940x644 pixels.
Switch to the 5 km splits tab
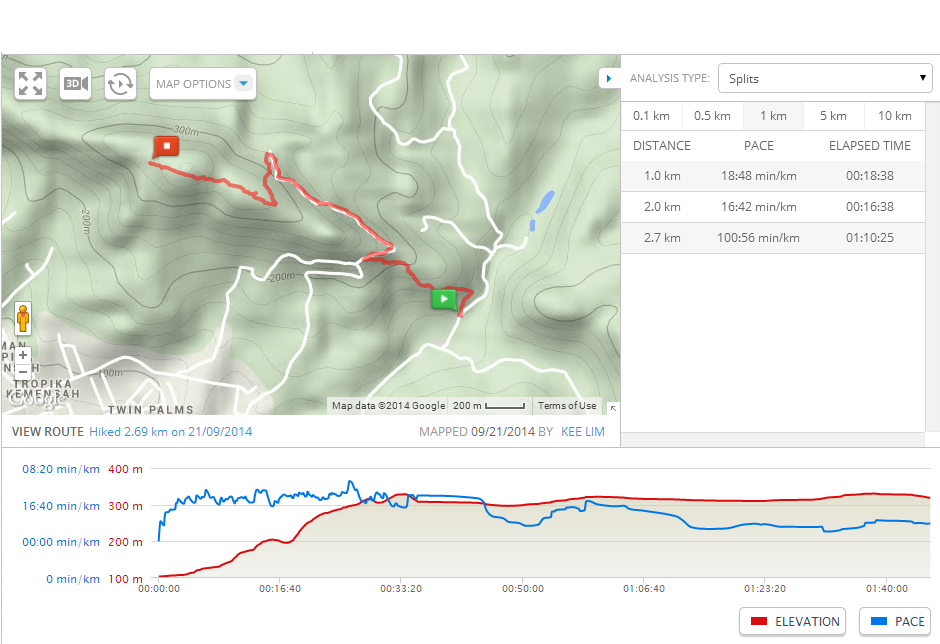click(x=833, y=115)
